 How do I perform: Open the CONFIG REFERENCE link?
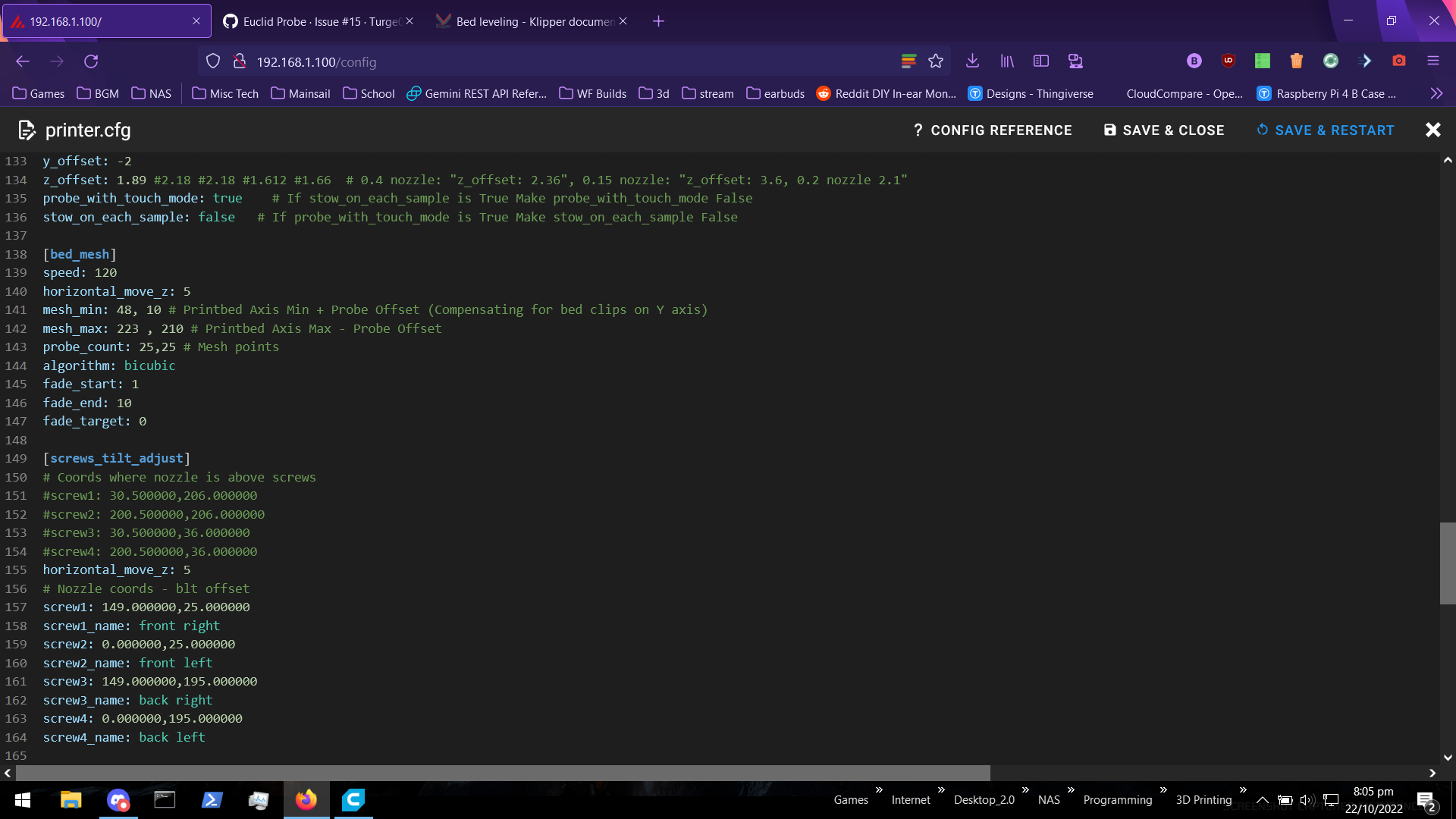[x=993, y=130]
